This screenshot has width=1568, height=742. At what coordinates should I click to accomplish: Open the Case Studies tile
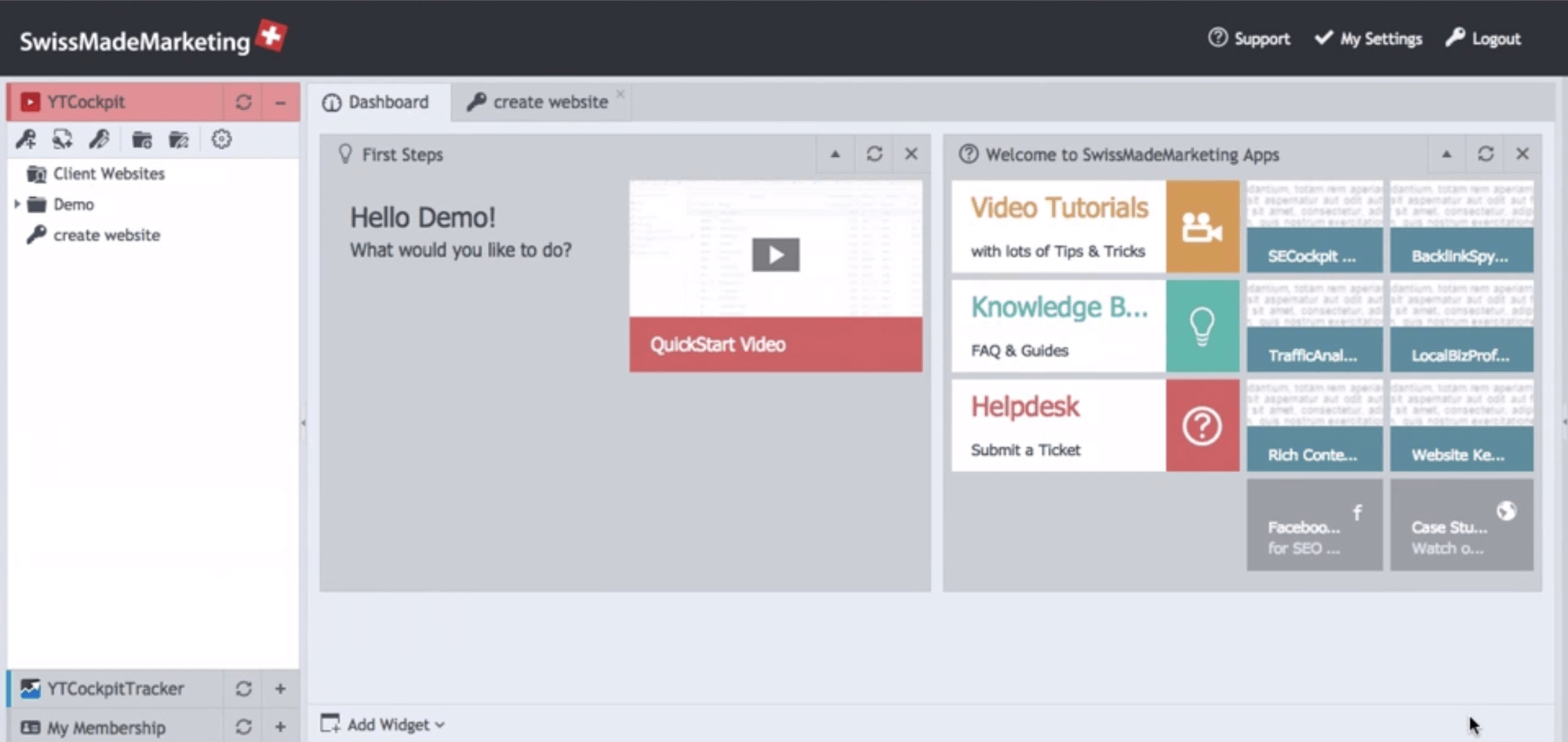pyautogui.click(x=1462, y=525)
